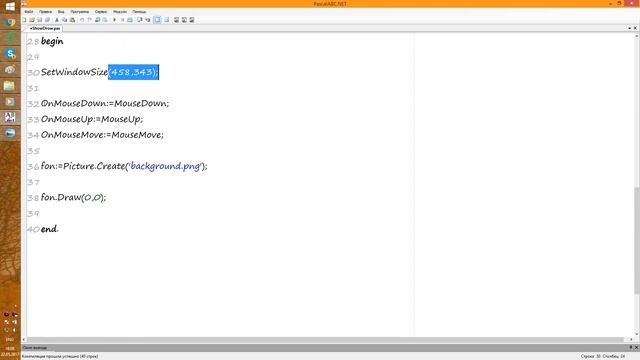
Task: Create a new file from toolbar
Action: [x=24, y=20]
